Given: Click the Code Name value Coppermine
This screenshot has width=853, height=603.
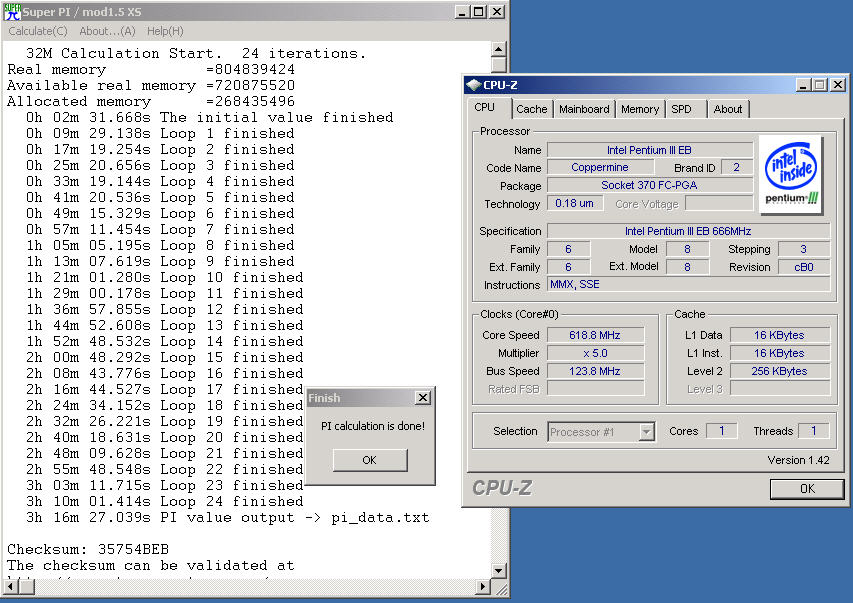Looking at the screenshot, I should pos(600,167).
